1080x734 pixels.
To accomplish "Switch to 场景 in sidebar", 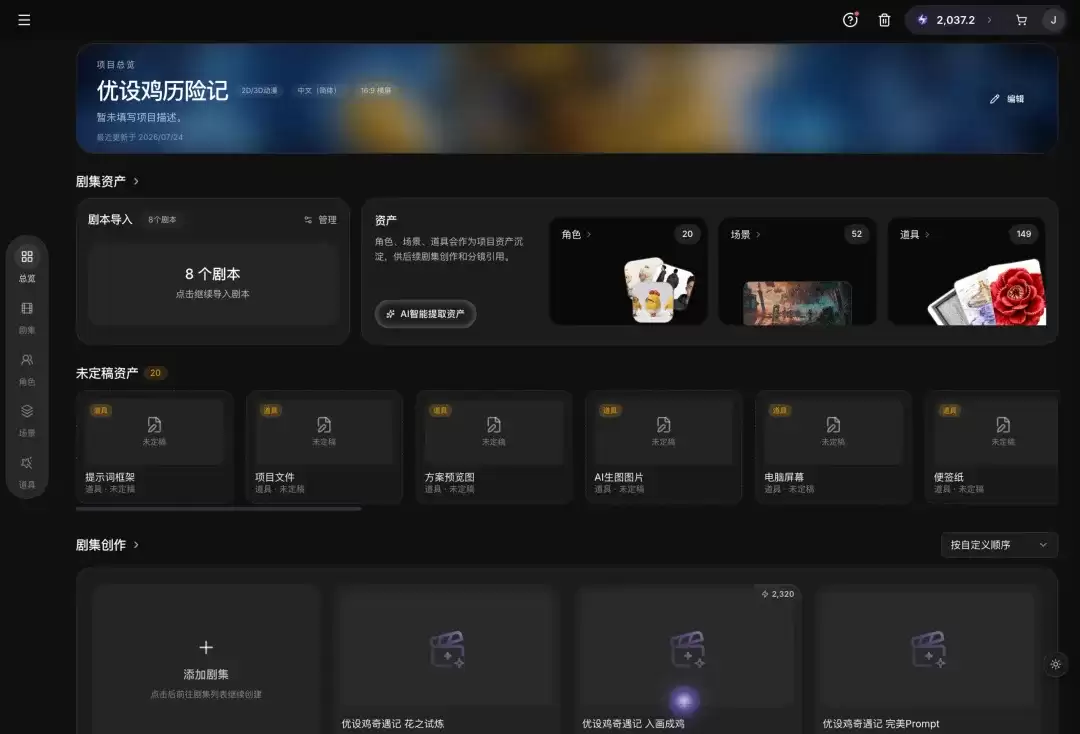I will coord(27,421).
